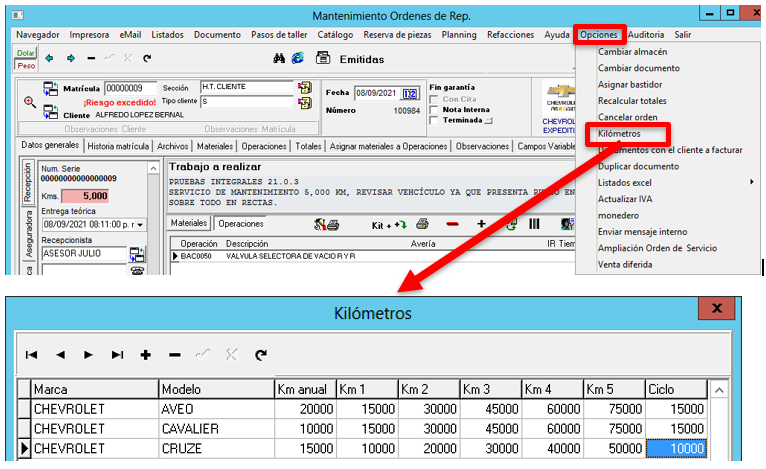Viewport: 766px width, 469px height.
Task: Click the printer icon in operations toolbar
Action: coord(422,224)
